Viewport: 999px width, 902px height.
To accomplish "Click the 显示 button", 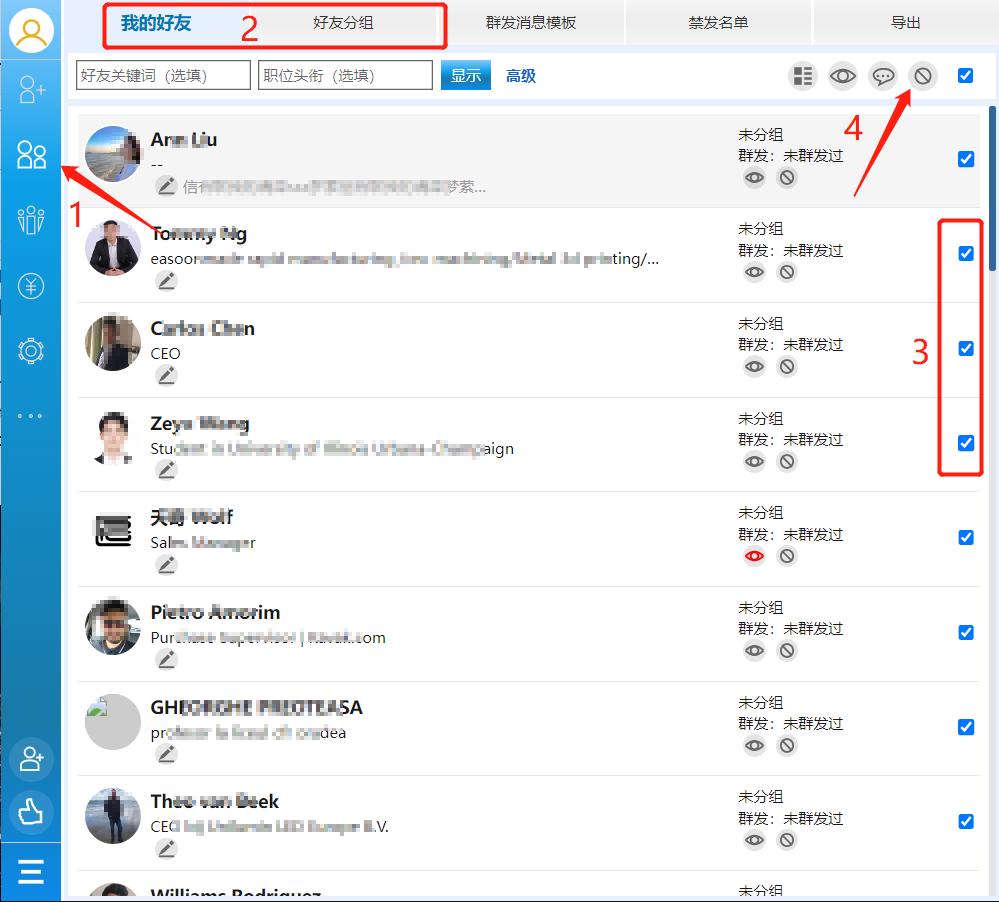I will (x=465, y=75).
